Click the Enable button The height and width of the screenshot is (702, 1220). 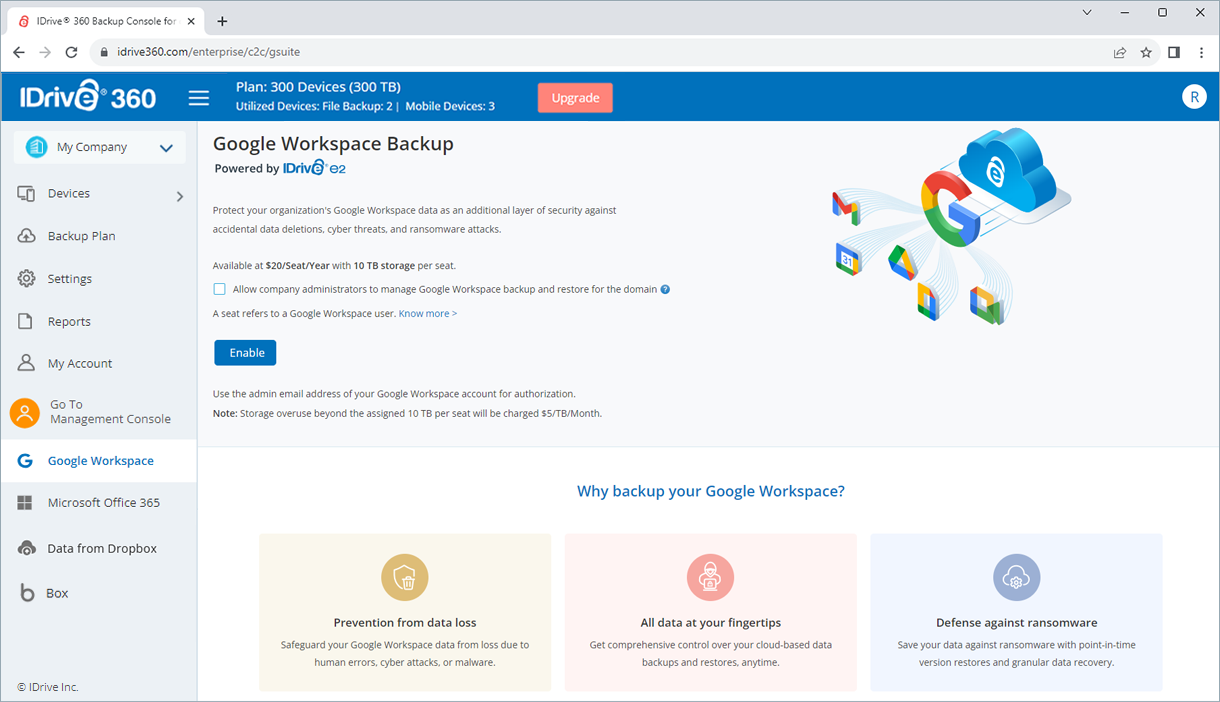245,353
